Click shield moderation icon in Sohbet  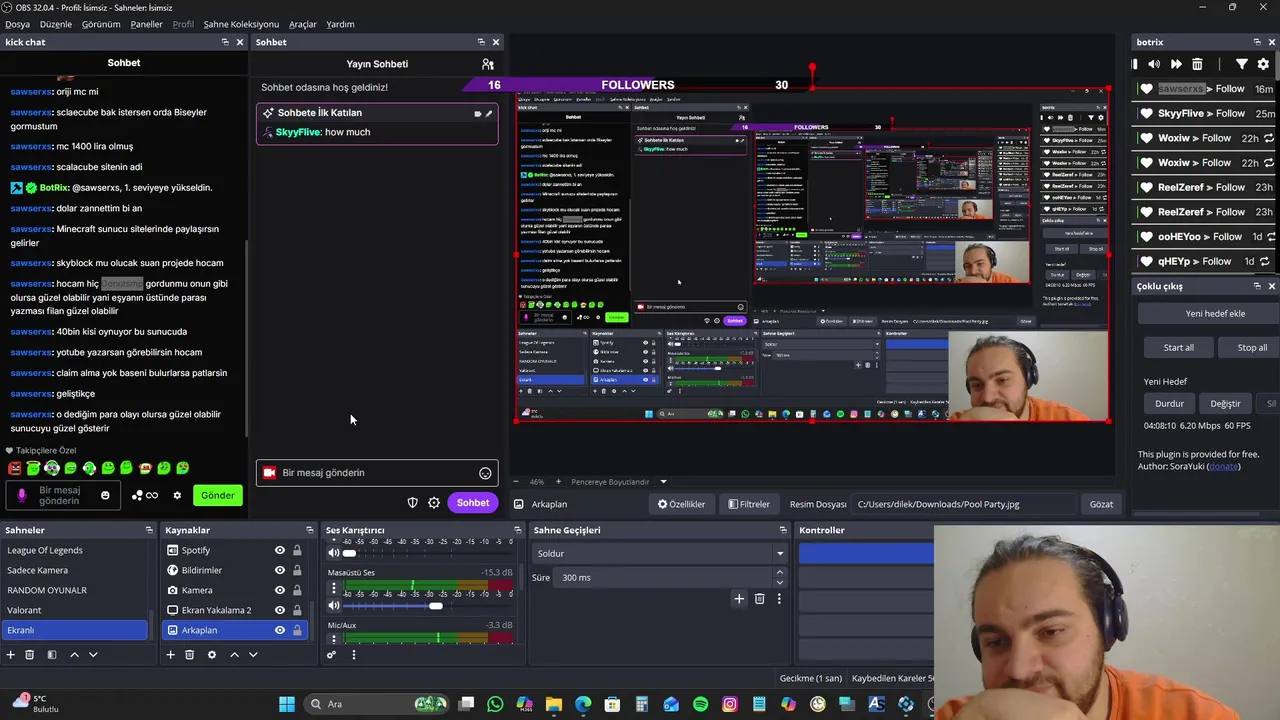pos(412,503)
